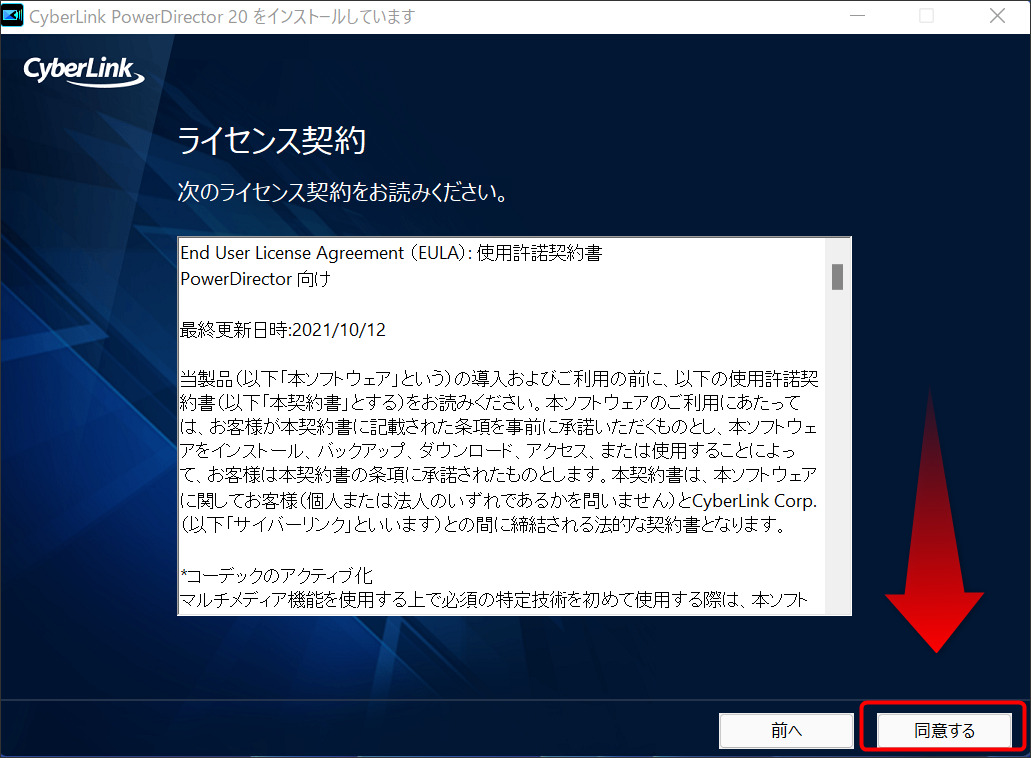
Task: Click the PowerDirector icon in title bar
Action: 12,15
